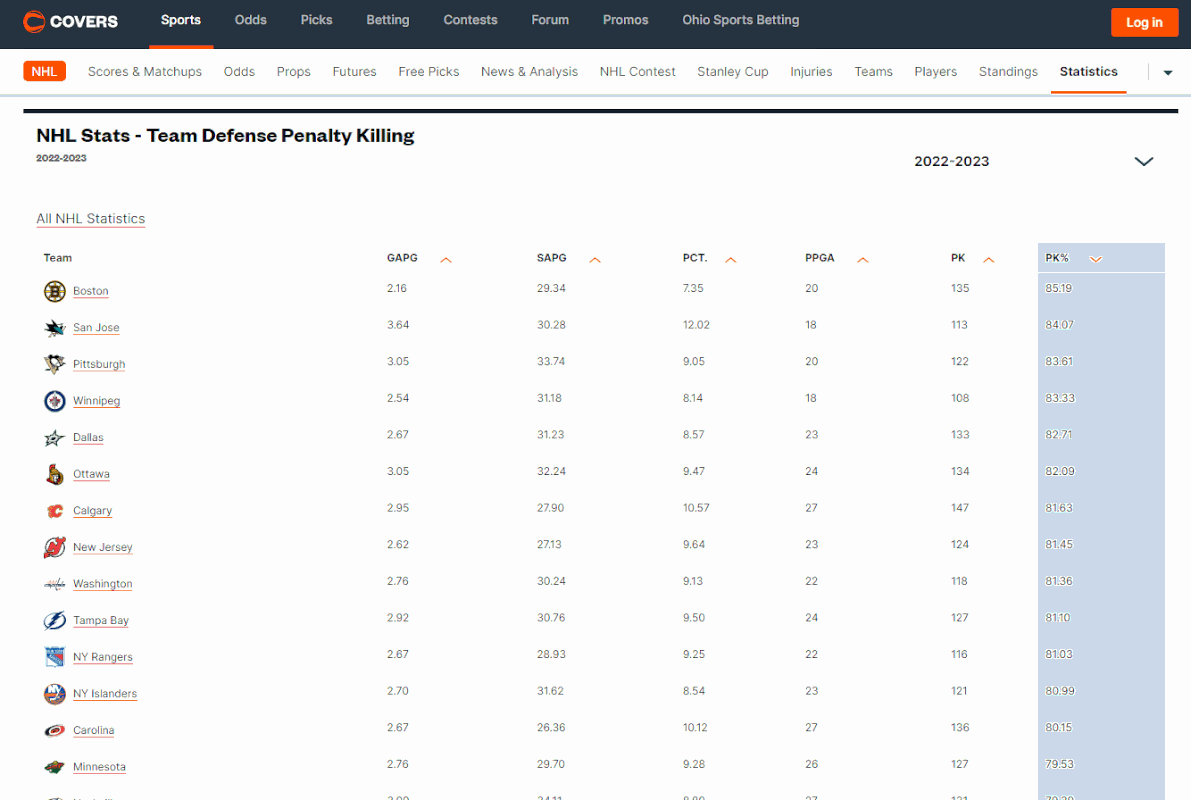Open the NY Rangers team link
Screen dimensions: 1191x800
pyautogui.click(x=103, y=657)
